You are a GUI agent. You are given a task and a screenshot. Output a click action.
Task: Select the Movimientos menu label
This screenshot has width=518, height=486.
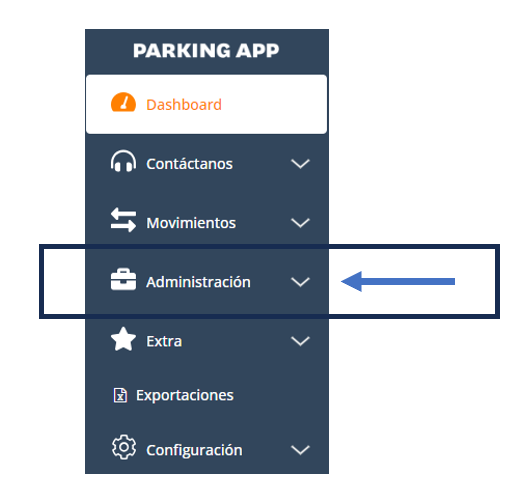[x=191, y=223]
